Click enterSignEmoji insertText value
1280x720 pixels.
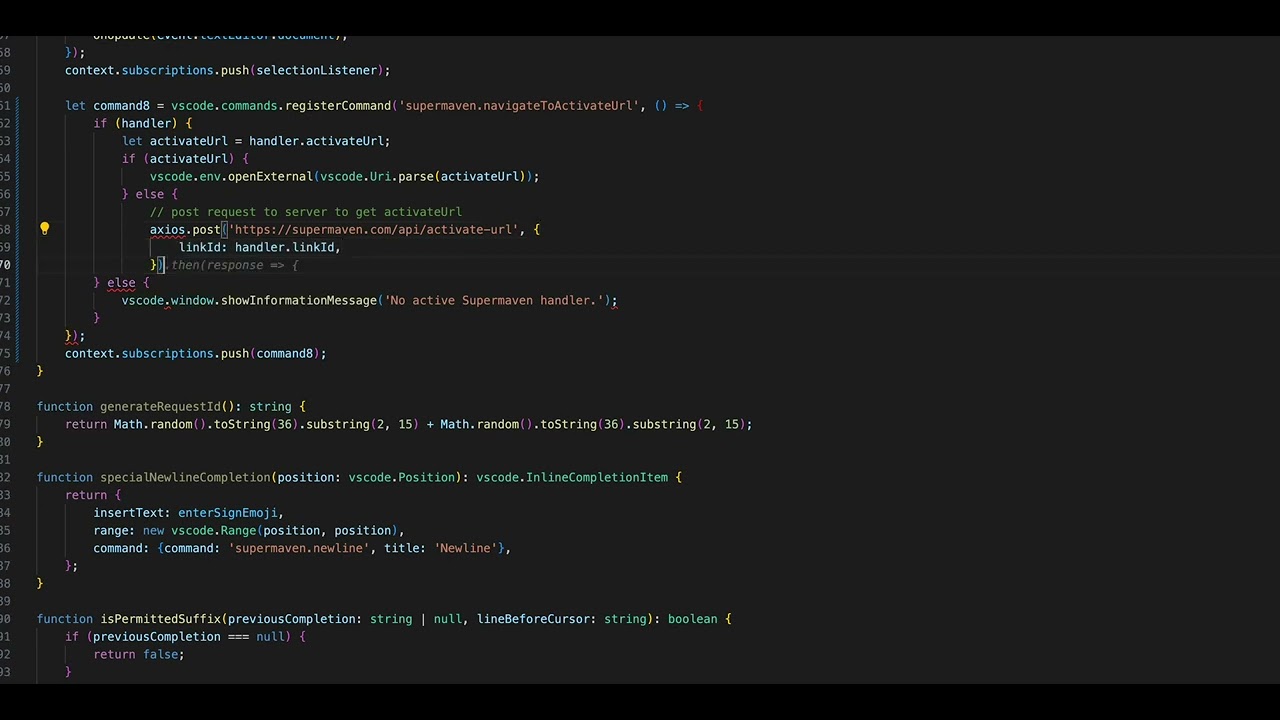tap(228, 512)
